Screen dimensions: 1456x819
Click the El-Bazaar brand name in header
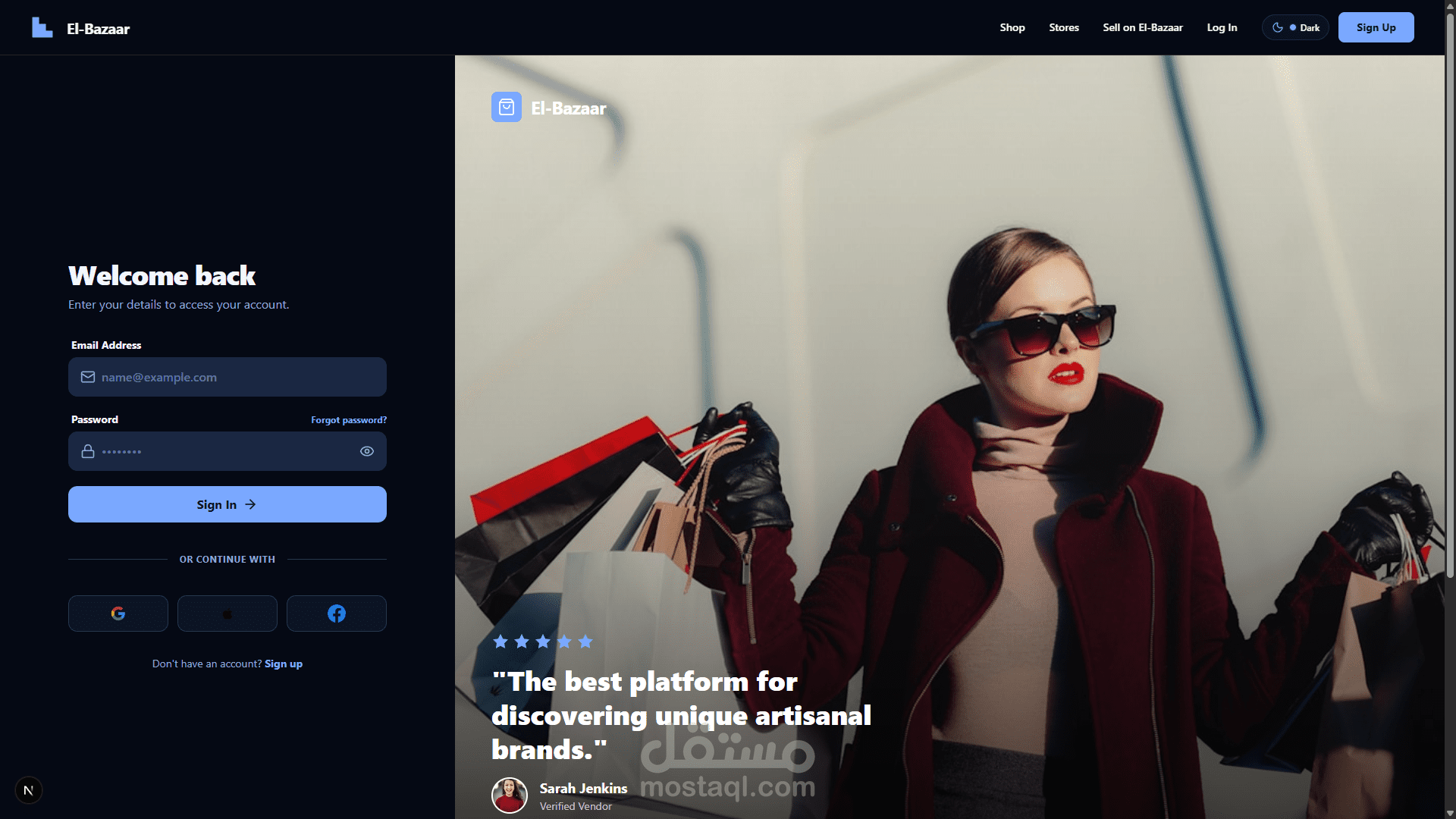click(99, 29)
